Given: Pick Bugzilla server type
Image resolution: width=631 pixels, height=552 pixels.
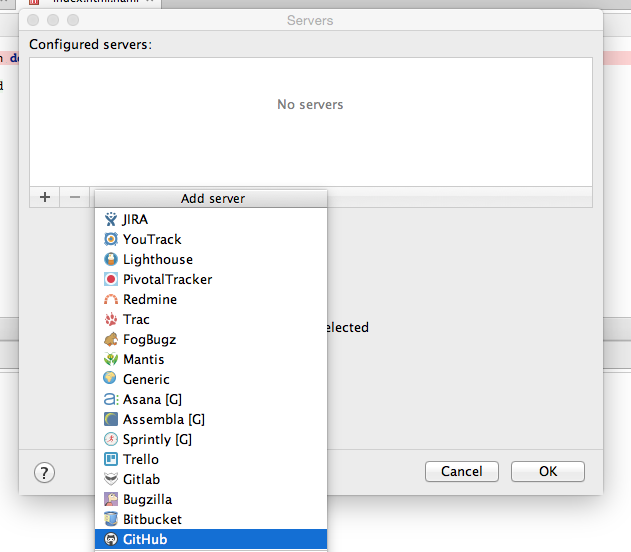Looking at the screenshot, I should 211,499.
